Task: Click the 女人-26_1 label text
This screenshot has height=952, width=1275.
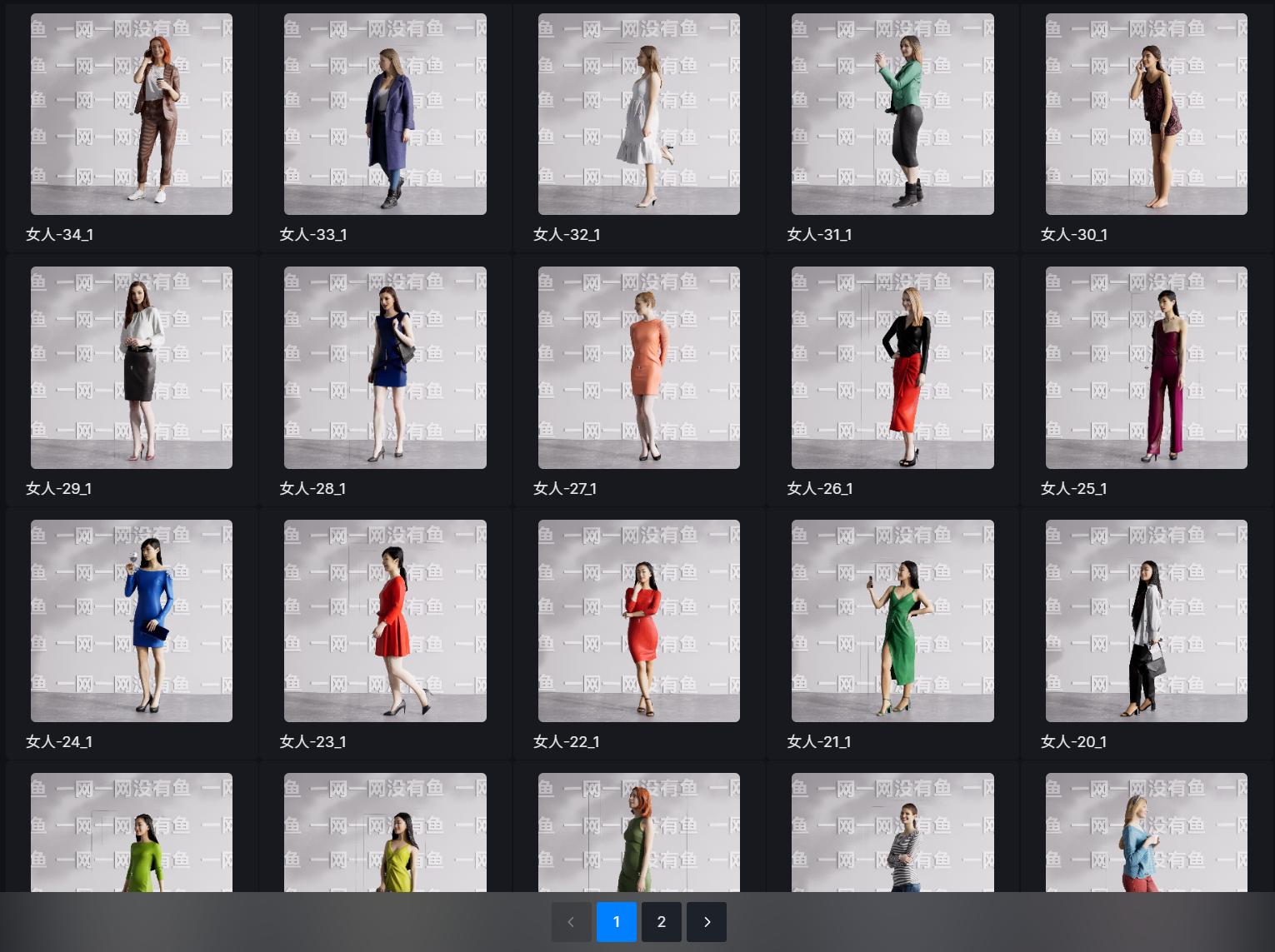Action: tap(820, 488)
